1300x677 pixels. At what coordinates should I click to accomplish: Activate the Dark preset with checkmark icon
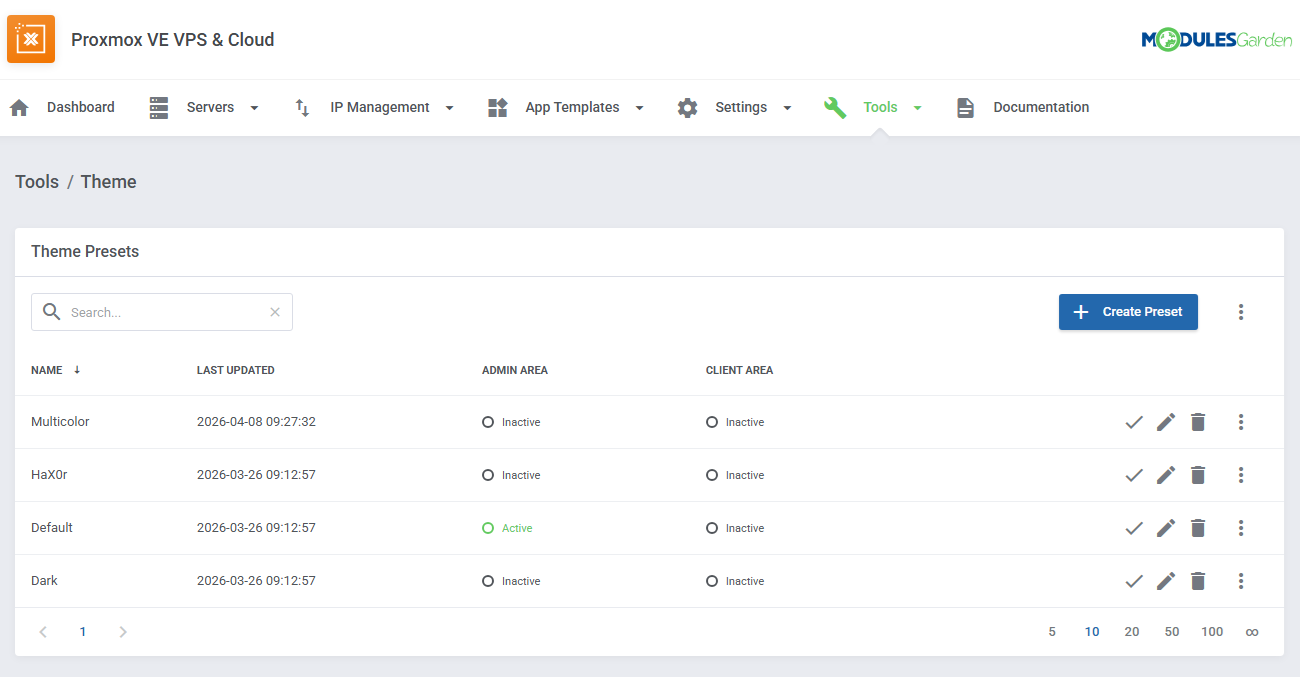pyautogui.click(x=1133, y=581)
